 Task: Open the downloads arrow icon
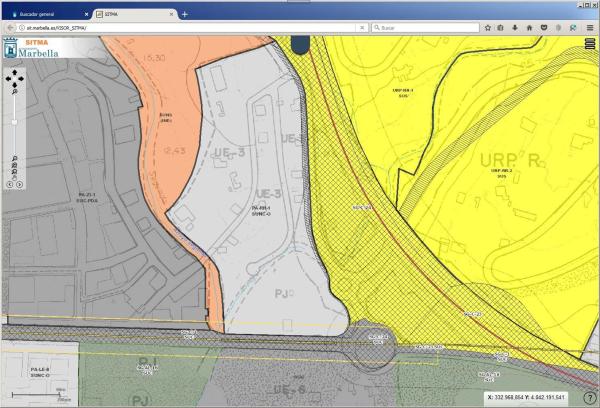tap(515, 28)
